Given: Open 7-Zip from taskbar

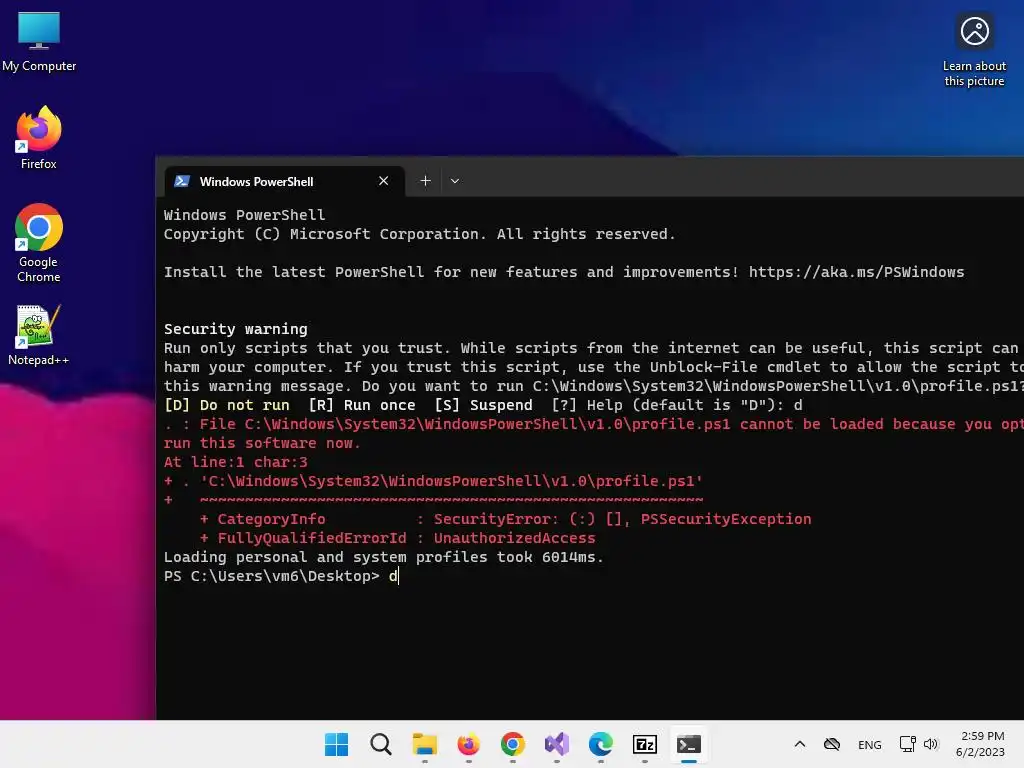Looking at the screenshot, I should tap(645, 744).
